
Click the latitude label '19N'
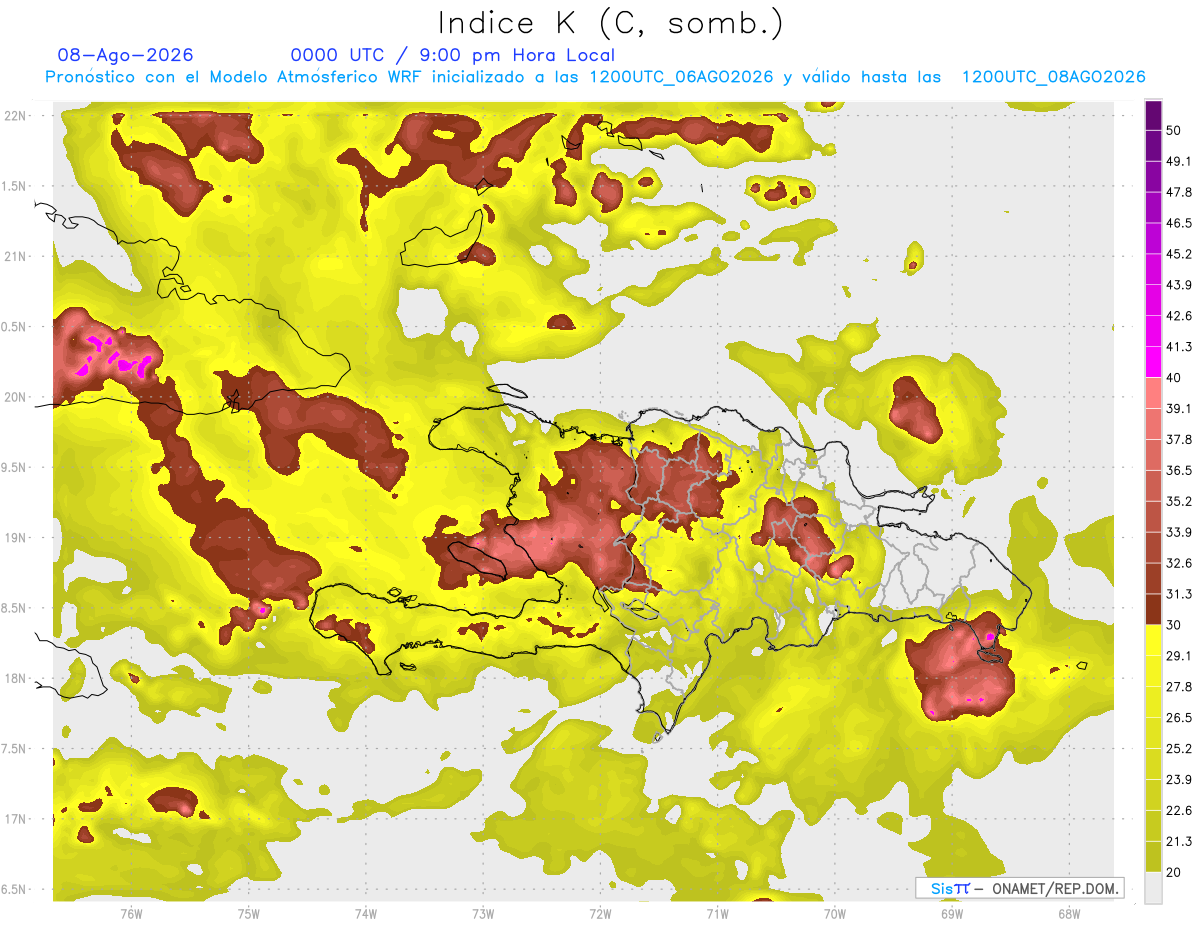click(x=15, y=538)
